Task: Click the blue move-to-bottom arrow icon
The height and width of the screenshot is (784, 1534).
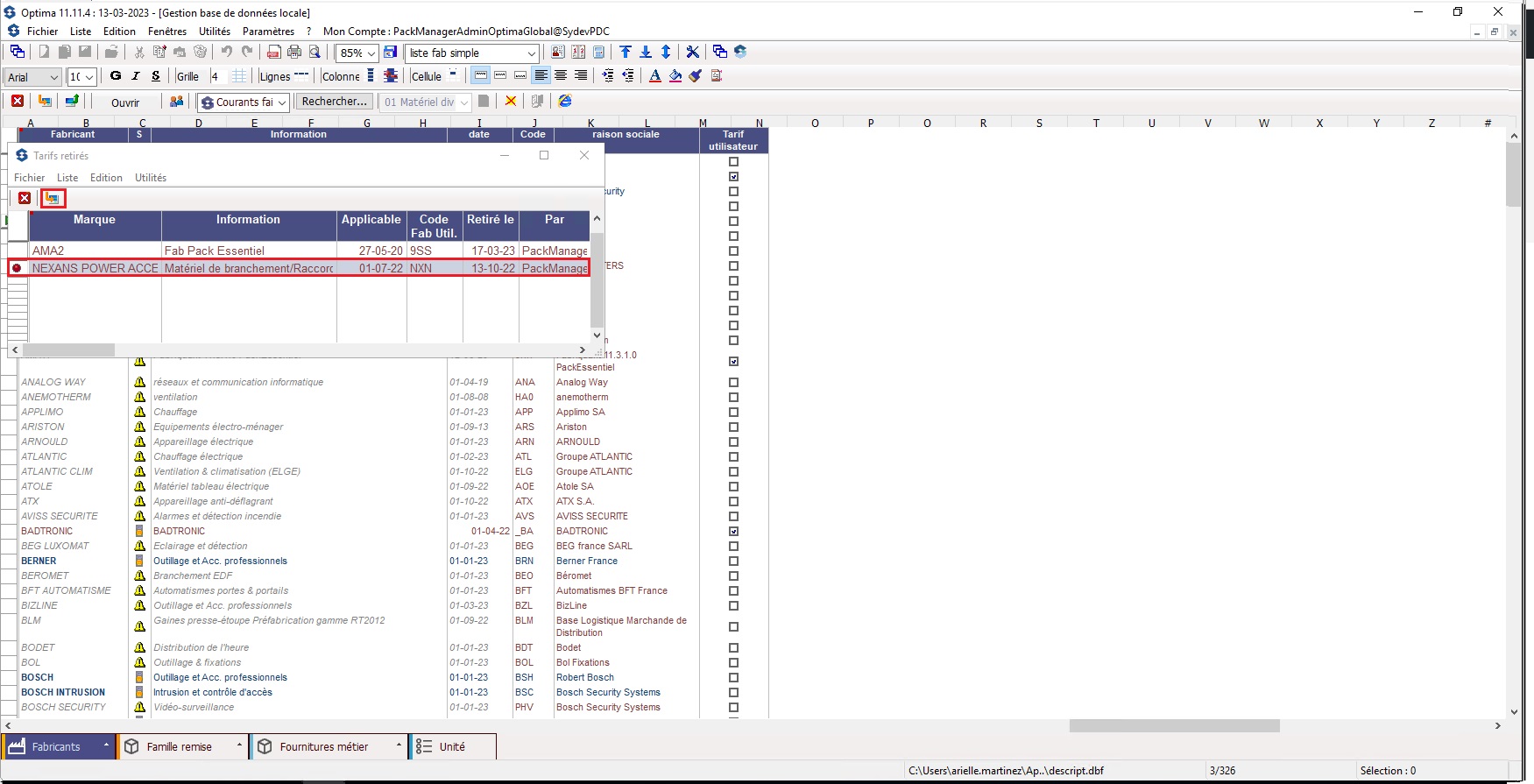Action: (x=646, y=53)
